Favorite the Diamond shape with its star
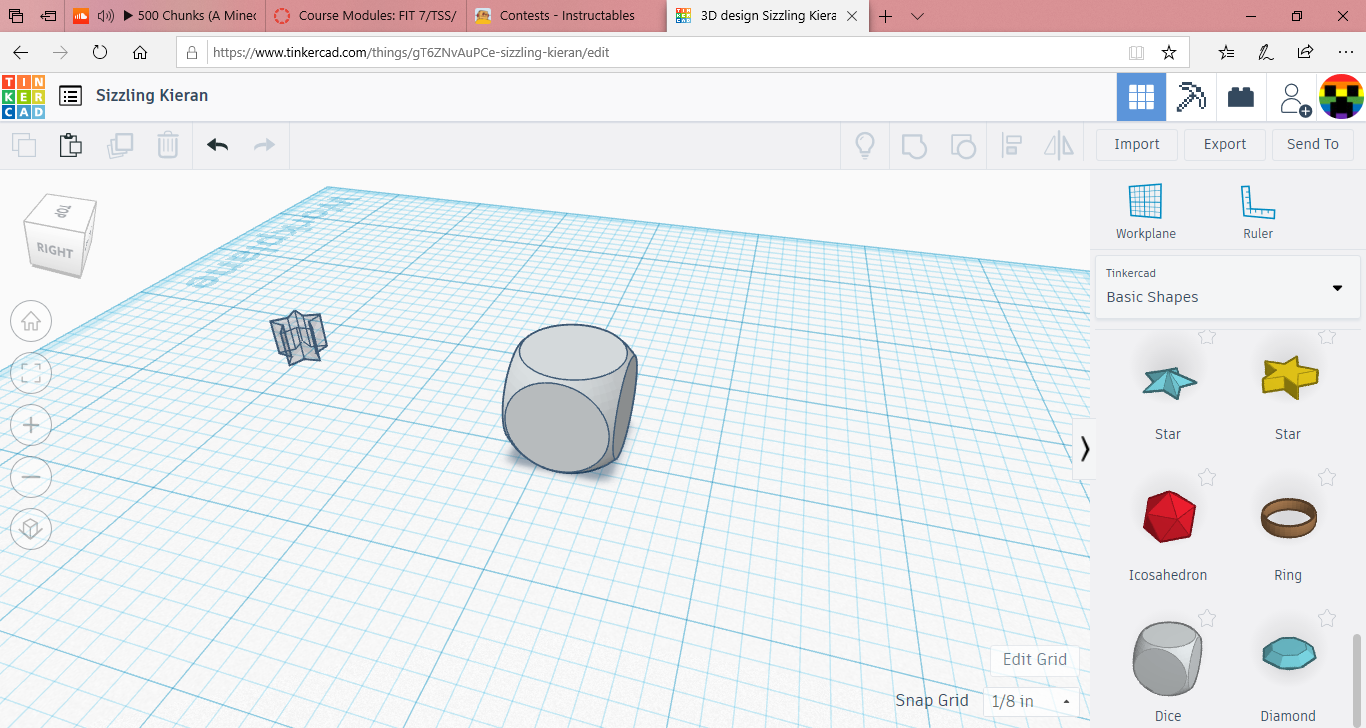This screenshot has width=1366, height=728. [1327, 619]
